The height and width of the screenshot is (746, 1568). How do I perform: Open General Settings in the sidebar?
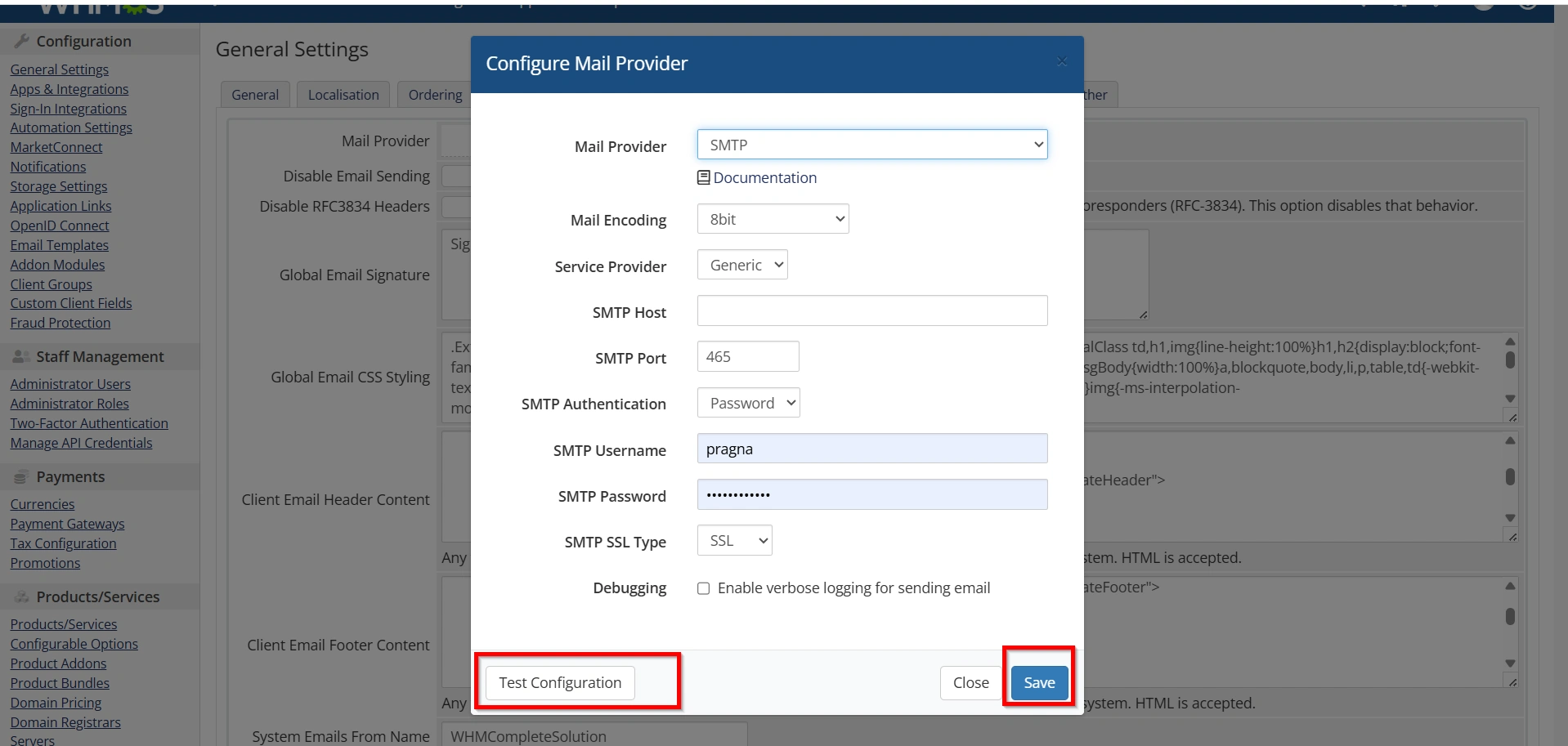[x=59, y=69]
